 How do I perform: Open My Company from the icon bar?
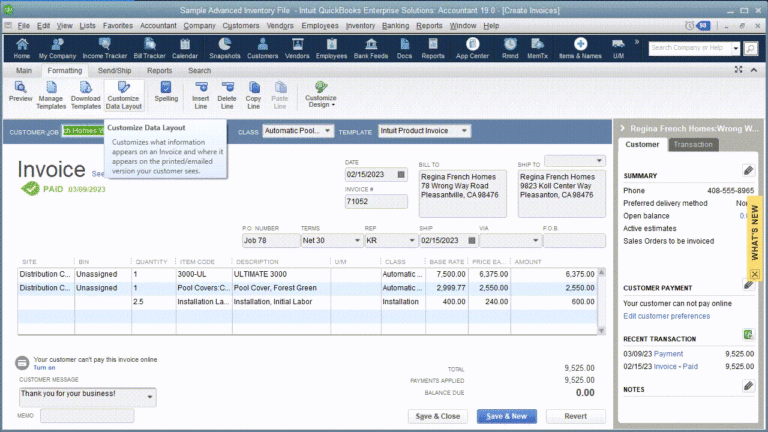(x=57, y=48)
